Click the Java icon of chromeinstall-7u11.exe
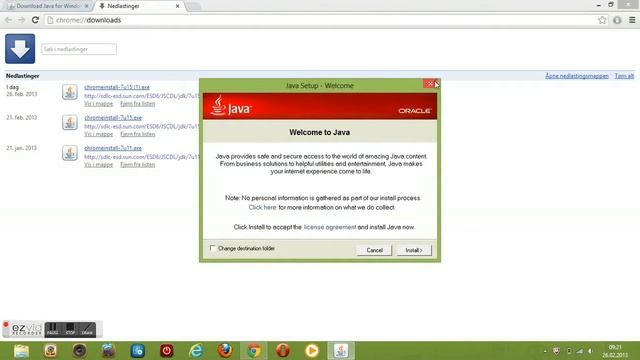The height and width of the screenshot is (360, 640). coord(70,153)
